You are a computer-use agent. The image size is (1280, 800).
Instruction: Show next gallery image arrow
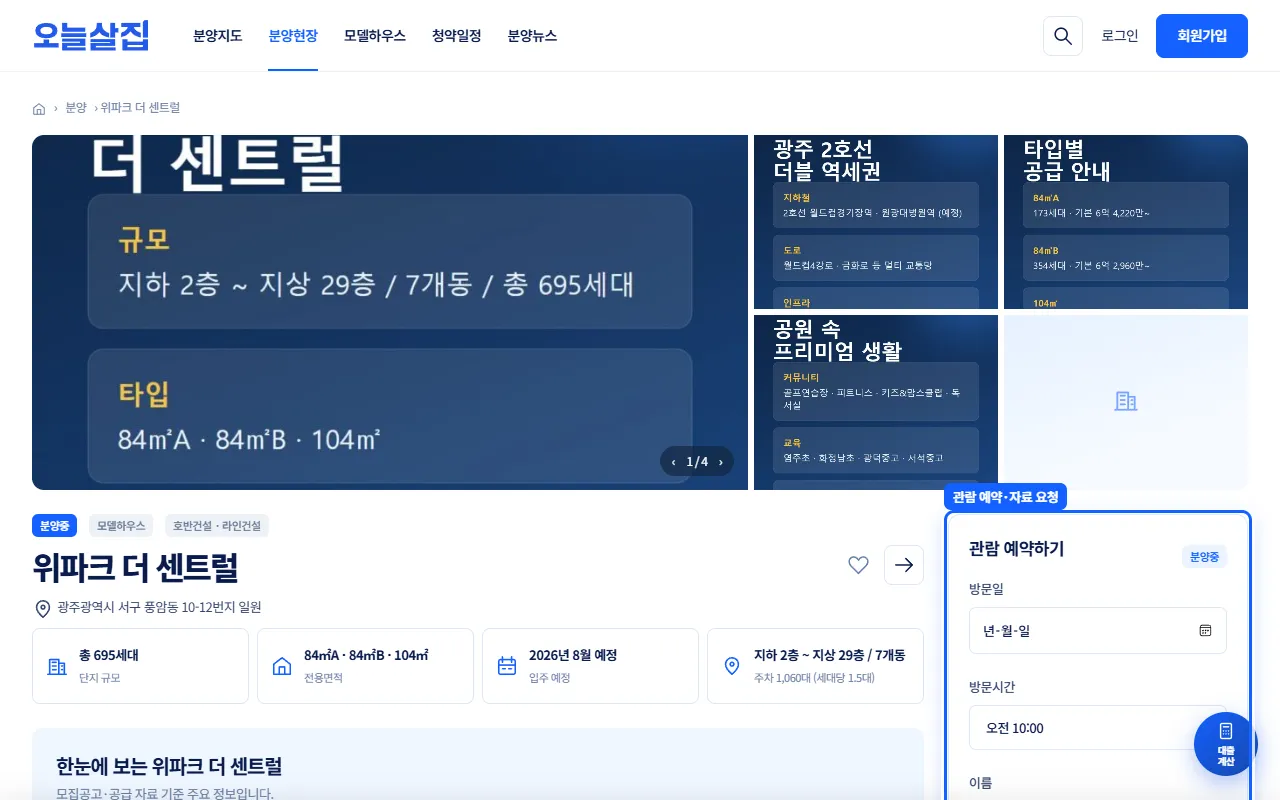click(721, 461)
